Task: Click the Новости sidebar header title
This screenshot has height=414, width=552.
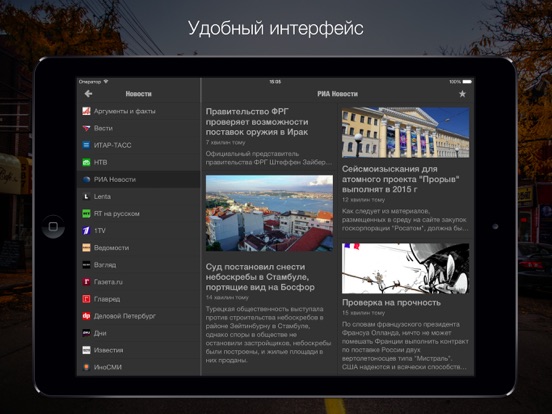Action: (139, 94)
